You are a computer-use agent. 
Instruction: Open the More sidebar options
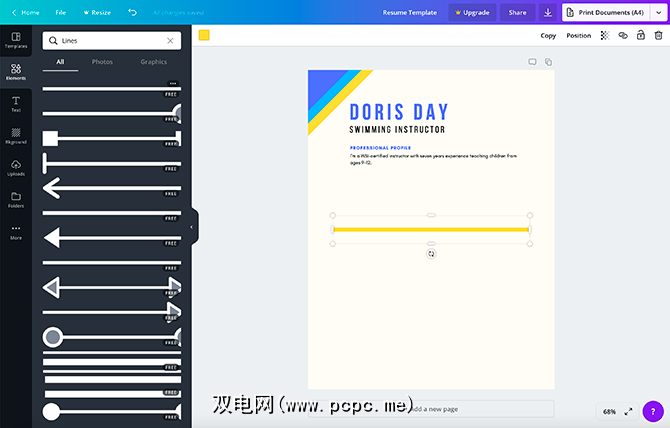coord(16,232)
